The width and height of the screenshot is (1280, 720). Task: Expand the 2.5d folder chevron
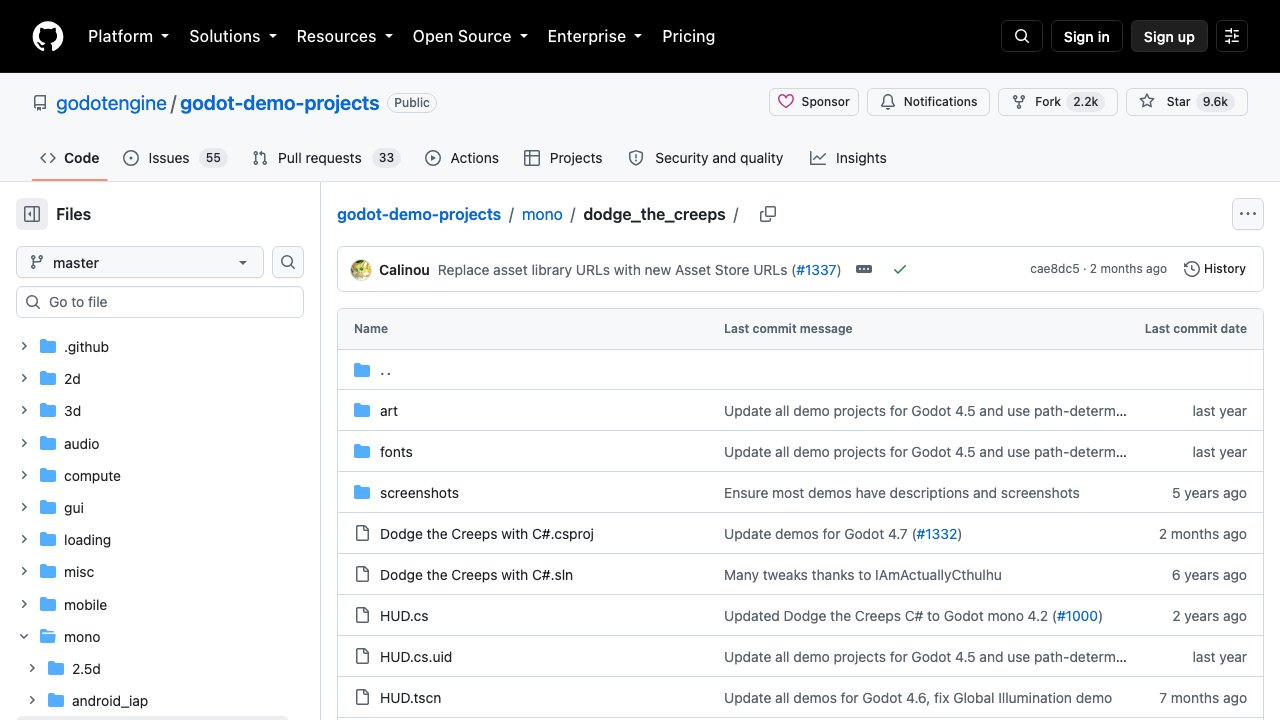pos(32,669)
